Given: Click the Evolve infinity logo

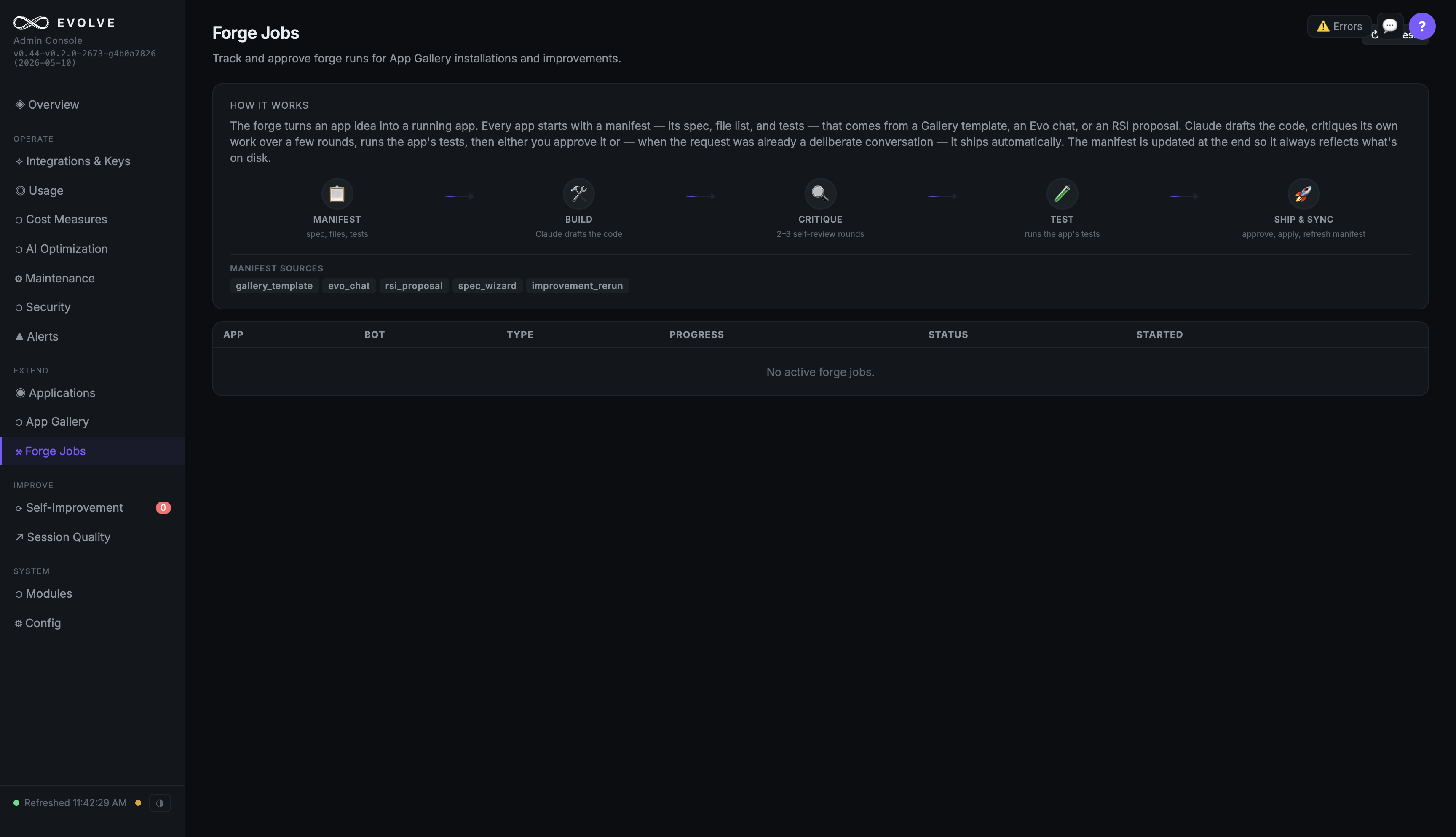Looking at the screenshot, I should point(31,22).
